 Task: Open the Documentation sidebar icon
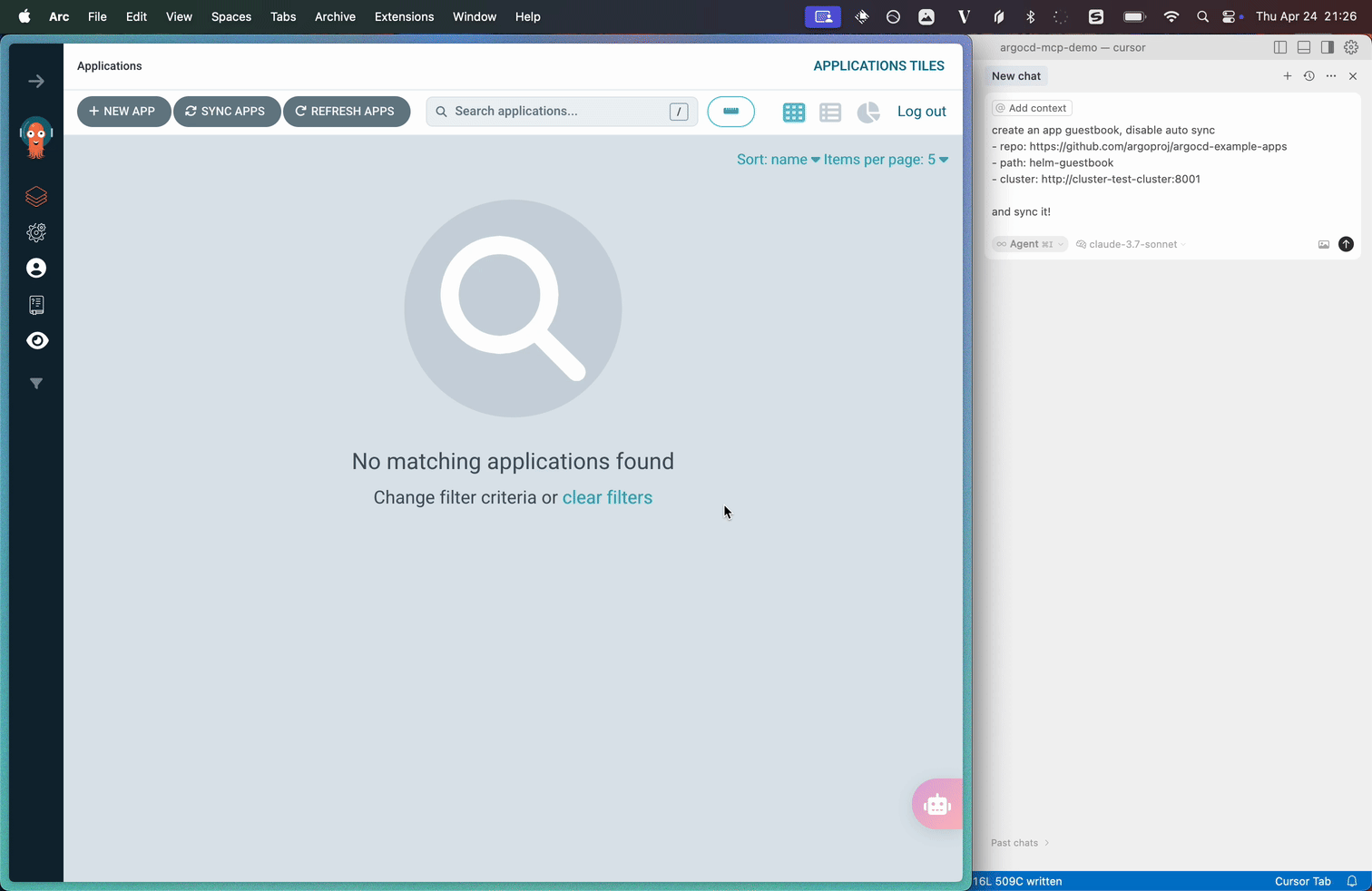(36, 305)
